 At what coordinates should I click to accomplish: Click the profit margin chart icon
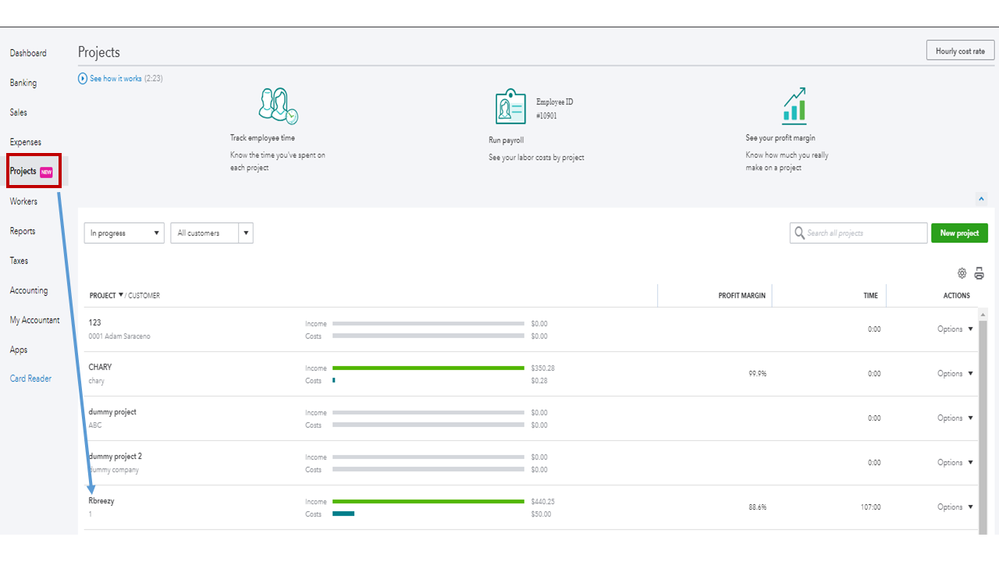point(794,106)
